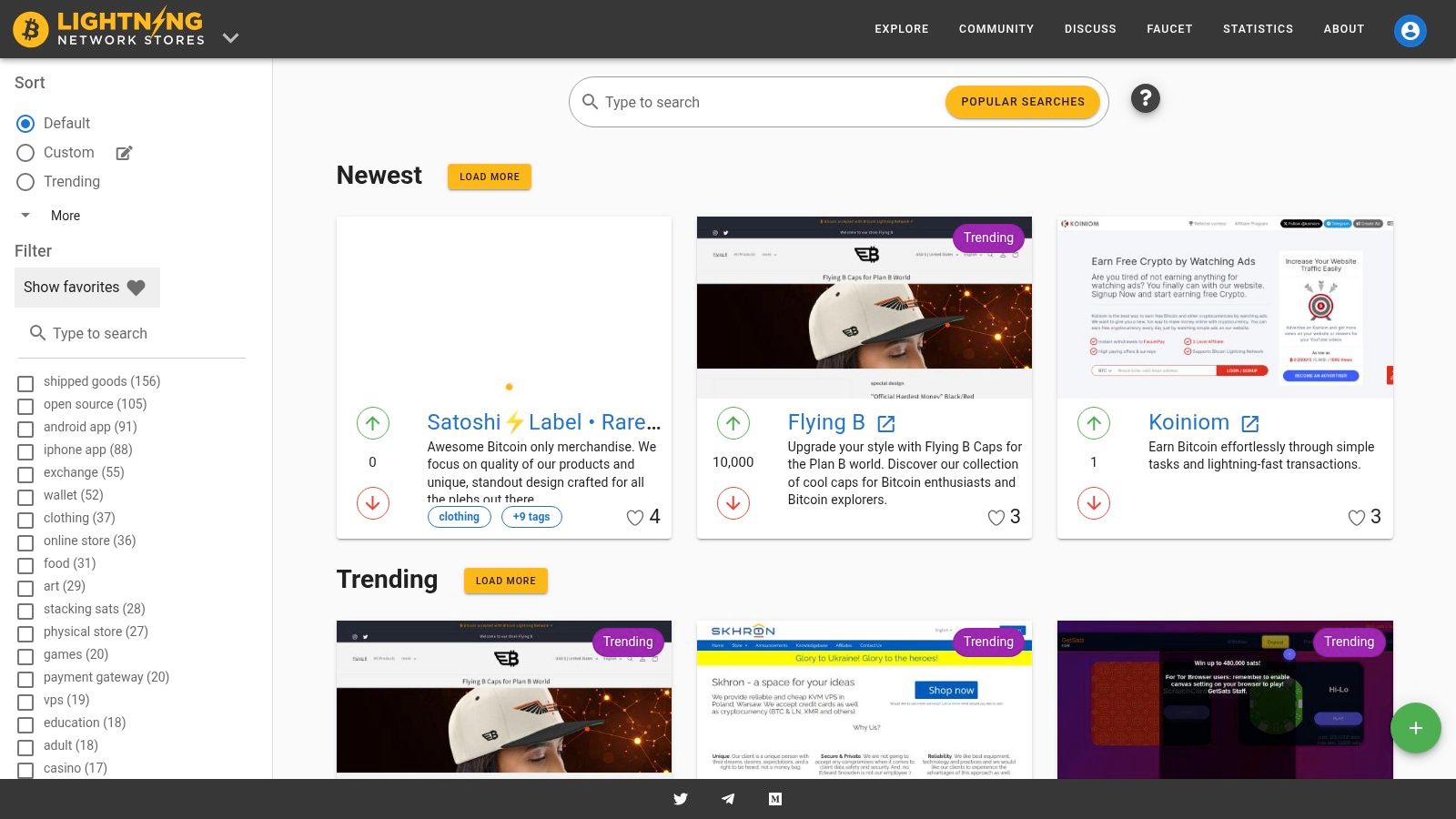The height and width of the screenshot is (819, 1456).
Task: Downvote Koiniom with the red arrow
Action: coord(1094,502)
